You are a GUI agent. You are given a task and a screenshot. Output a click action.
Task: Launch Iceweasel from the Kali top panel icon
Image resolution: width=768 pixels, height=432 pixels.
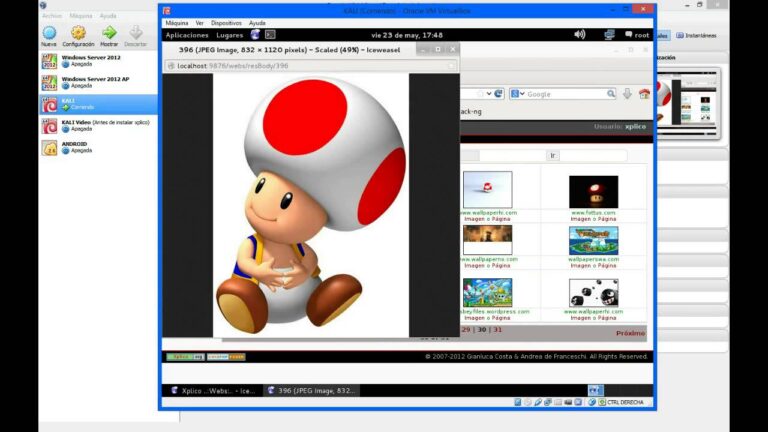[255, 35]
